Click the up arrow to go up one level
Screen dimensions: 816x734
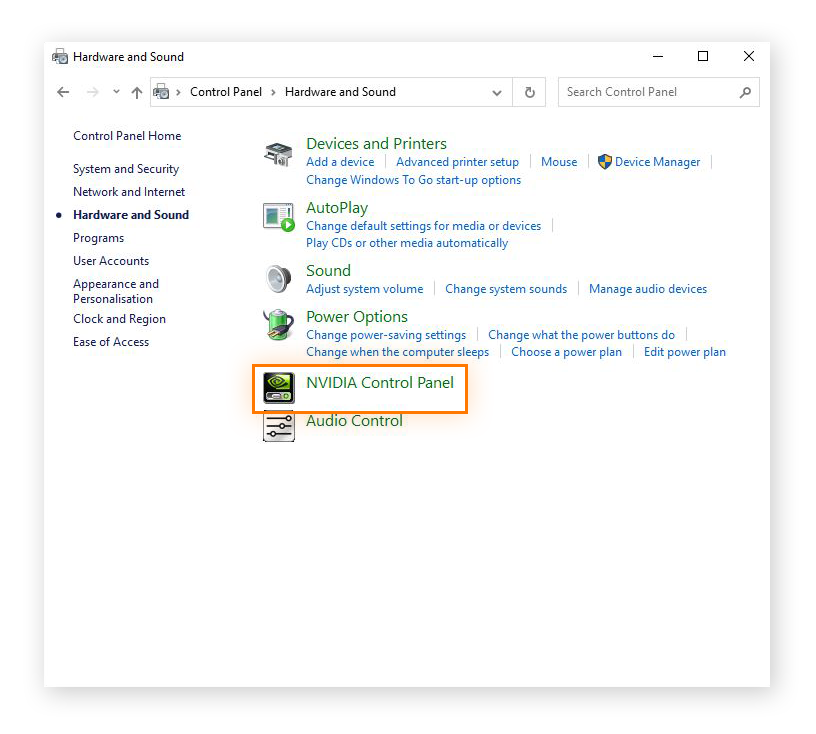coord(136,91)
